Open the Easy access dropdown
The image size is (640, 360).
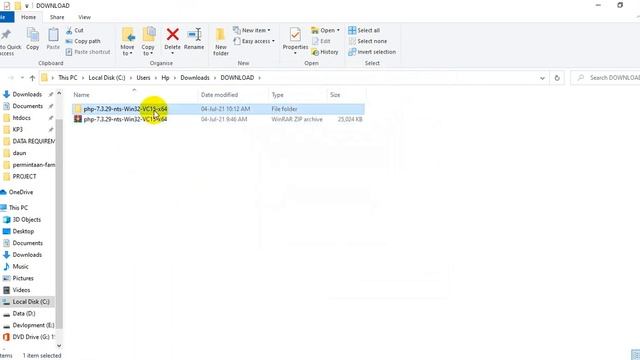pyautogui.click(x=254, y=41)
